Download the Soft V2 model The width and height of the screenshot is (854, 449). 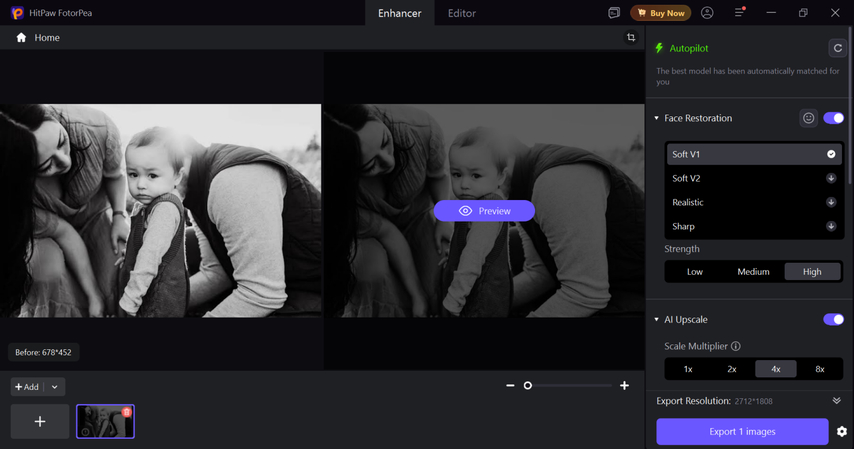click(x=831, y=178)
